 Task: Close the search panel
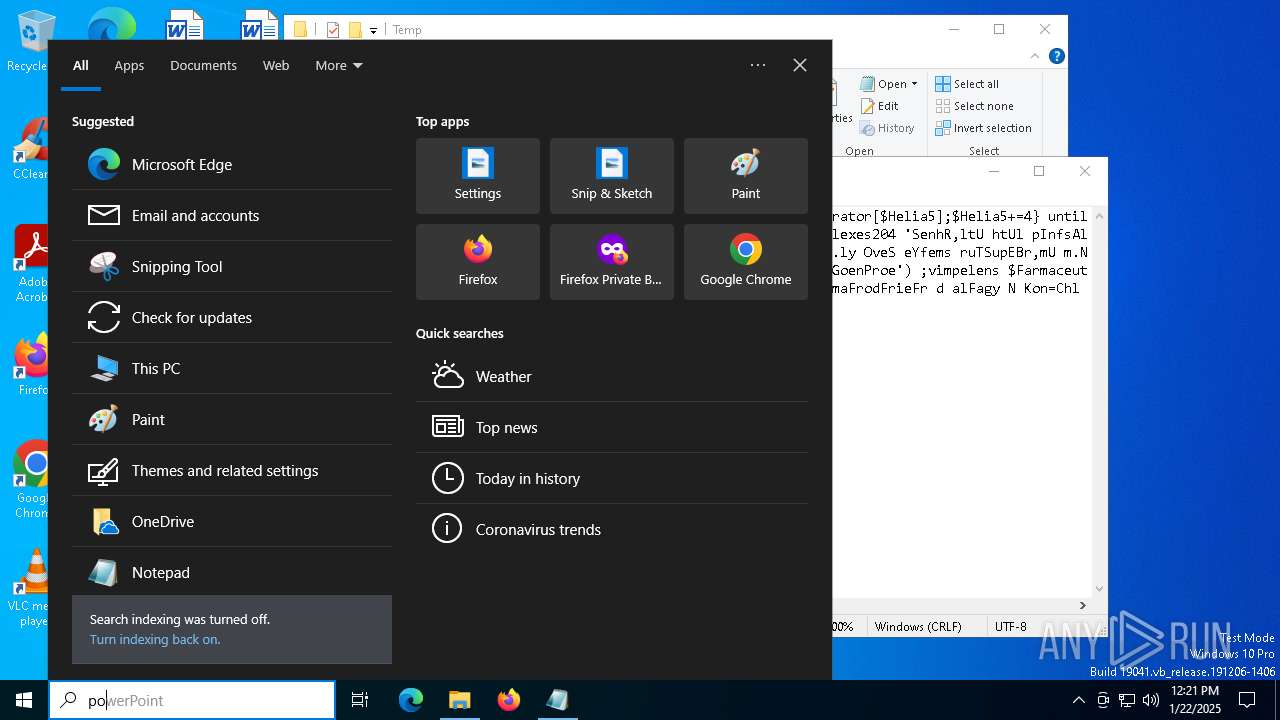(800, 65)
